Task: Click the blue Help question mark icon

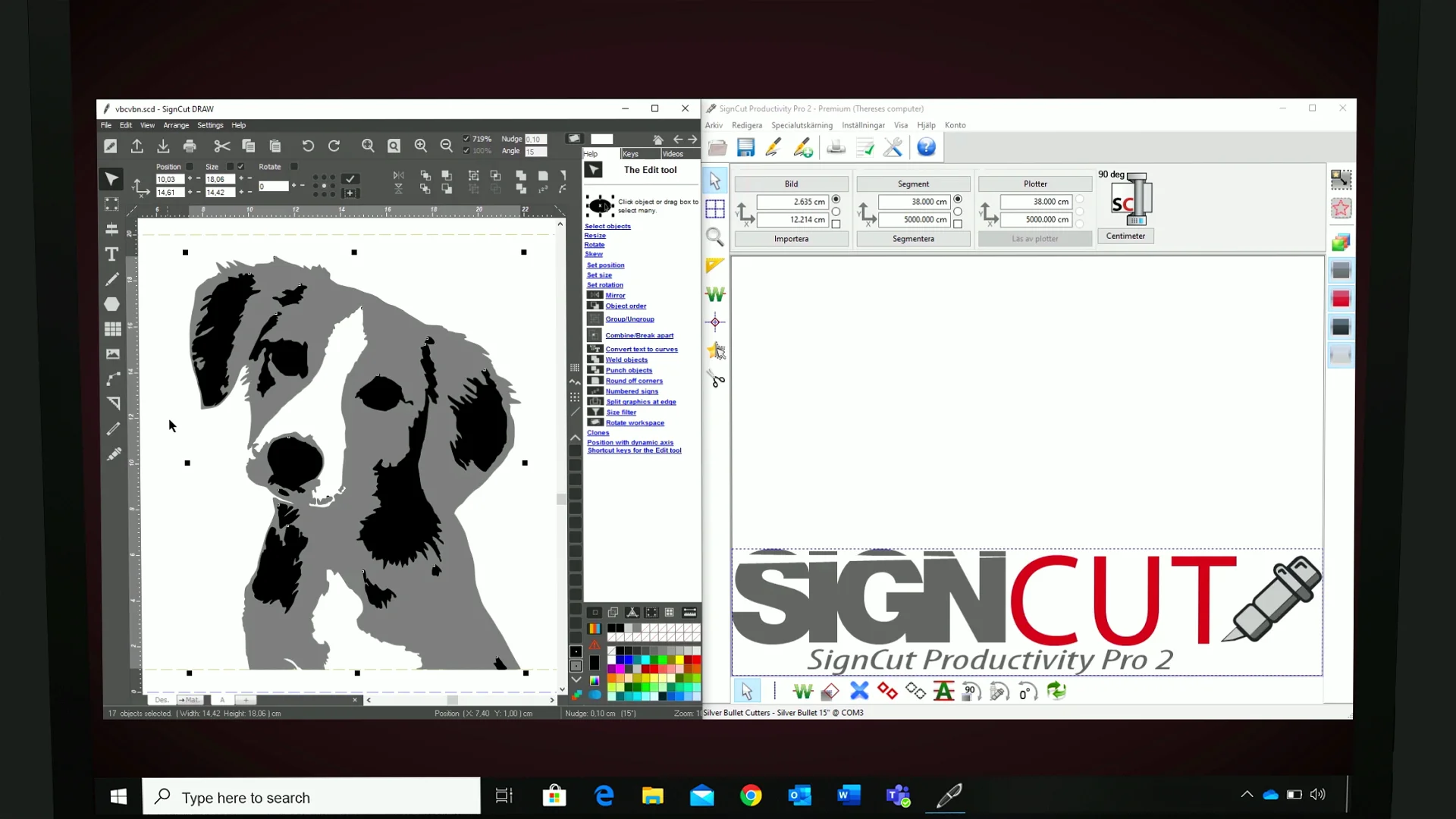Action: point(925,147)
